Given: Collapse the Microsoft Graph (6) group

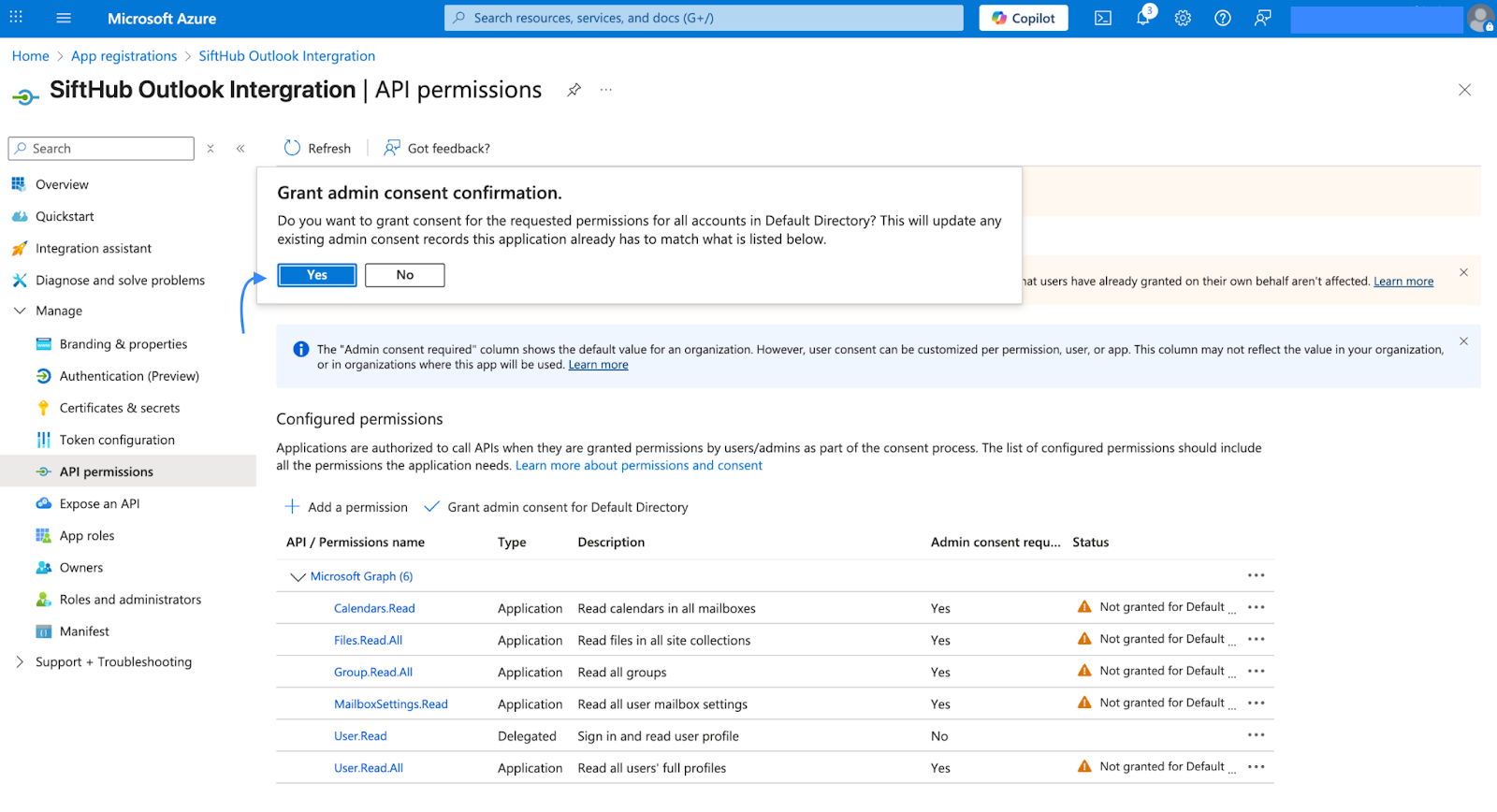Looking at the screenshot, I should (298, 576).
